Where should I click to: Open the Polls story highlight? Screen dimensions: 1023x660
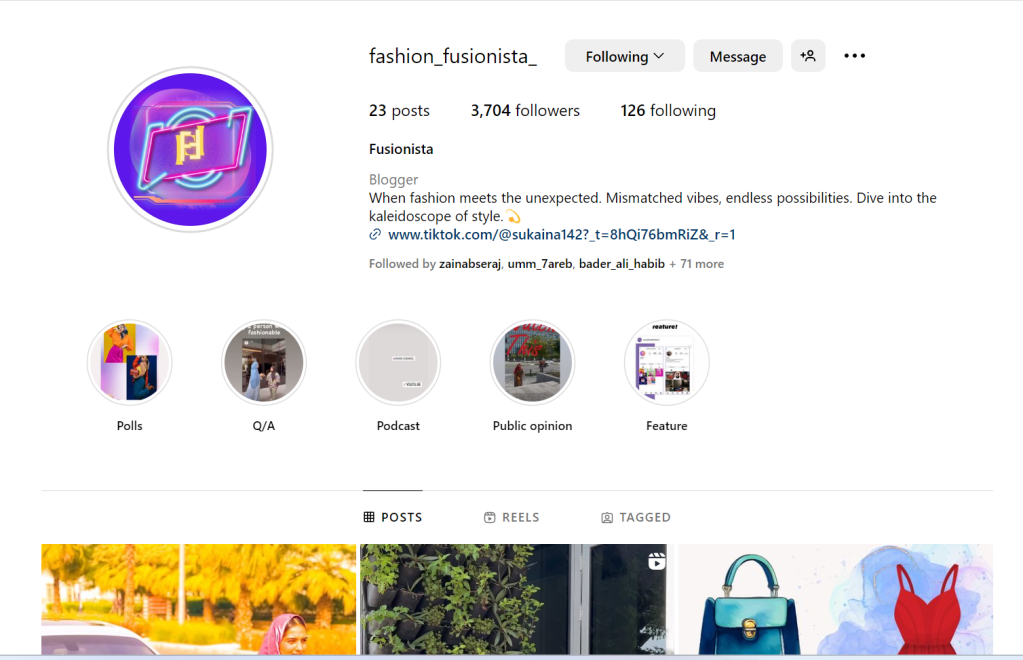click(x=129, y=362)
